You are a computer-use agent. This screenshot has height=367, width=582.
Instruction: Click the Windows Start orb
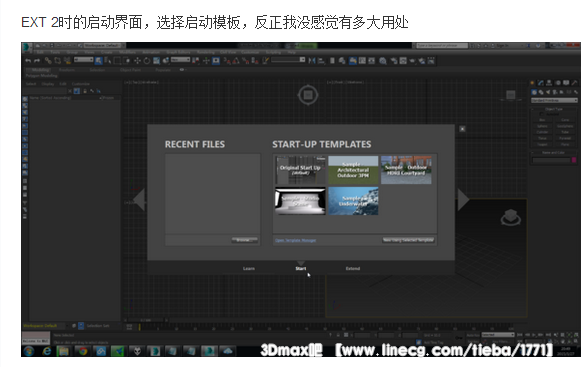(28, 351)
